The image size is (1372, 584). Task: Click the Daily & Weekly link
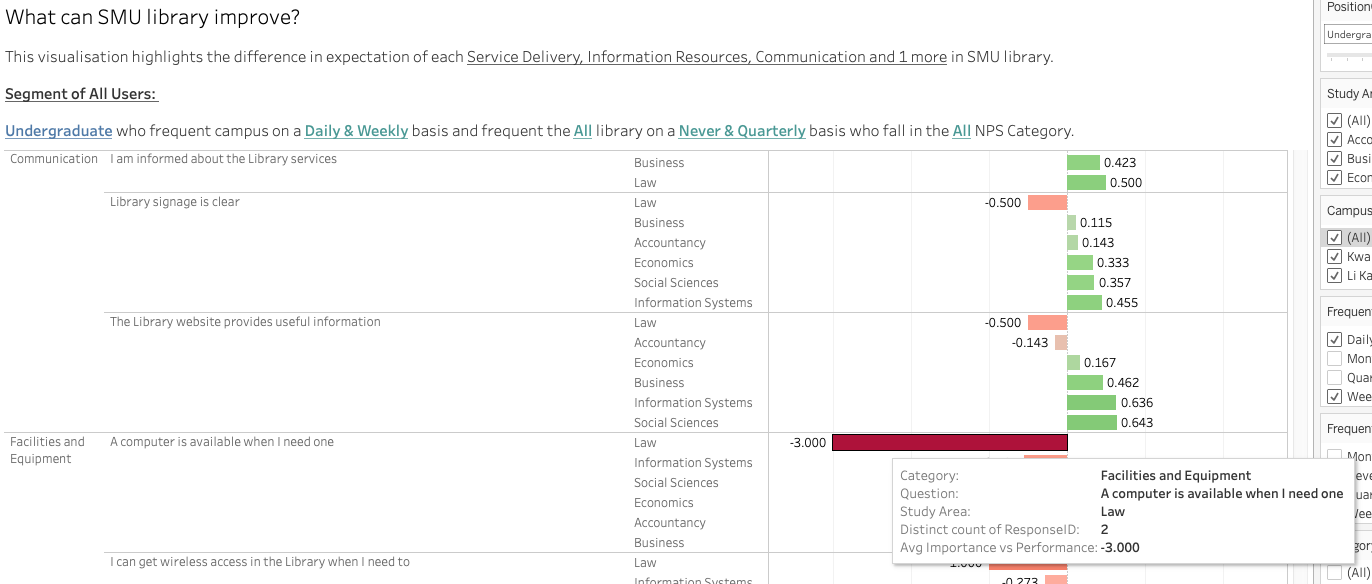click(356, 131)
